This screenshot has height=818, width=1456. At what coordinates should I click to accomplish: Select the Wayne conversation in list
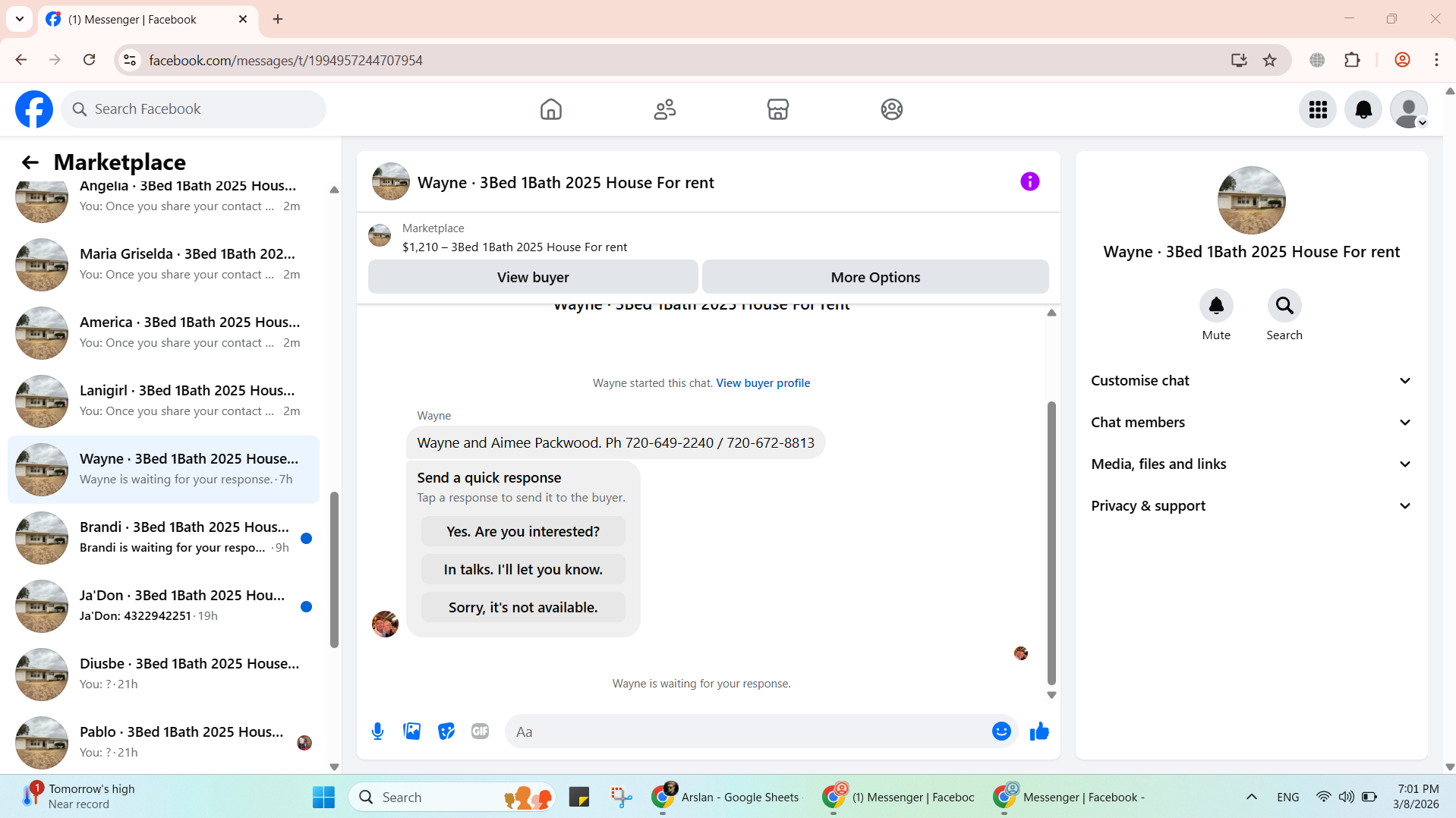pyautogui.click(x=163, y=470)
